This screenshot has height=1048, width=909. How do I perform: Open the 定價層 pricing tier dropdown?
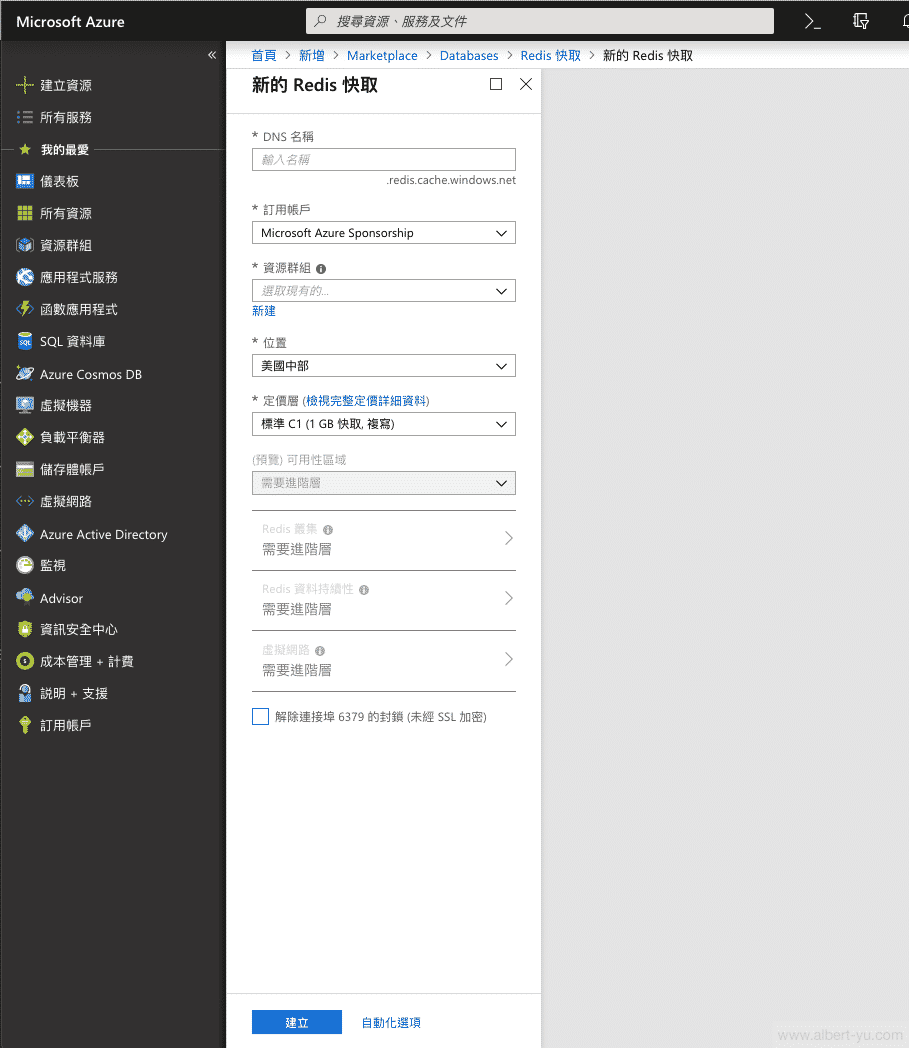tap(384, 424)
